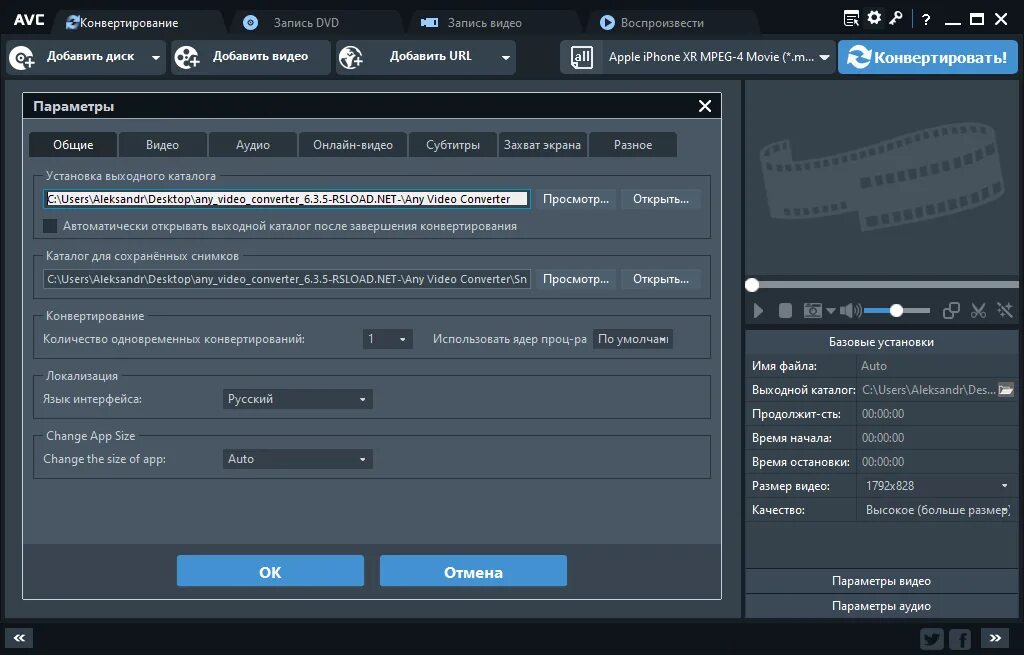The height and width of the screenshot is (655, 1024).
Task: Open the Русский language dropdown
Action: 297,399
